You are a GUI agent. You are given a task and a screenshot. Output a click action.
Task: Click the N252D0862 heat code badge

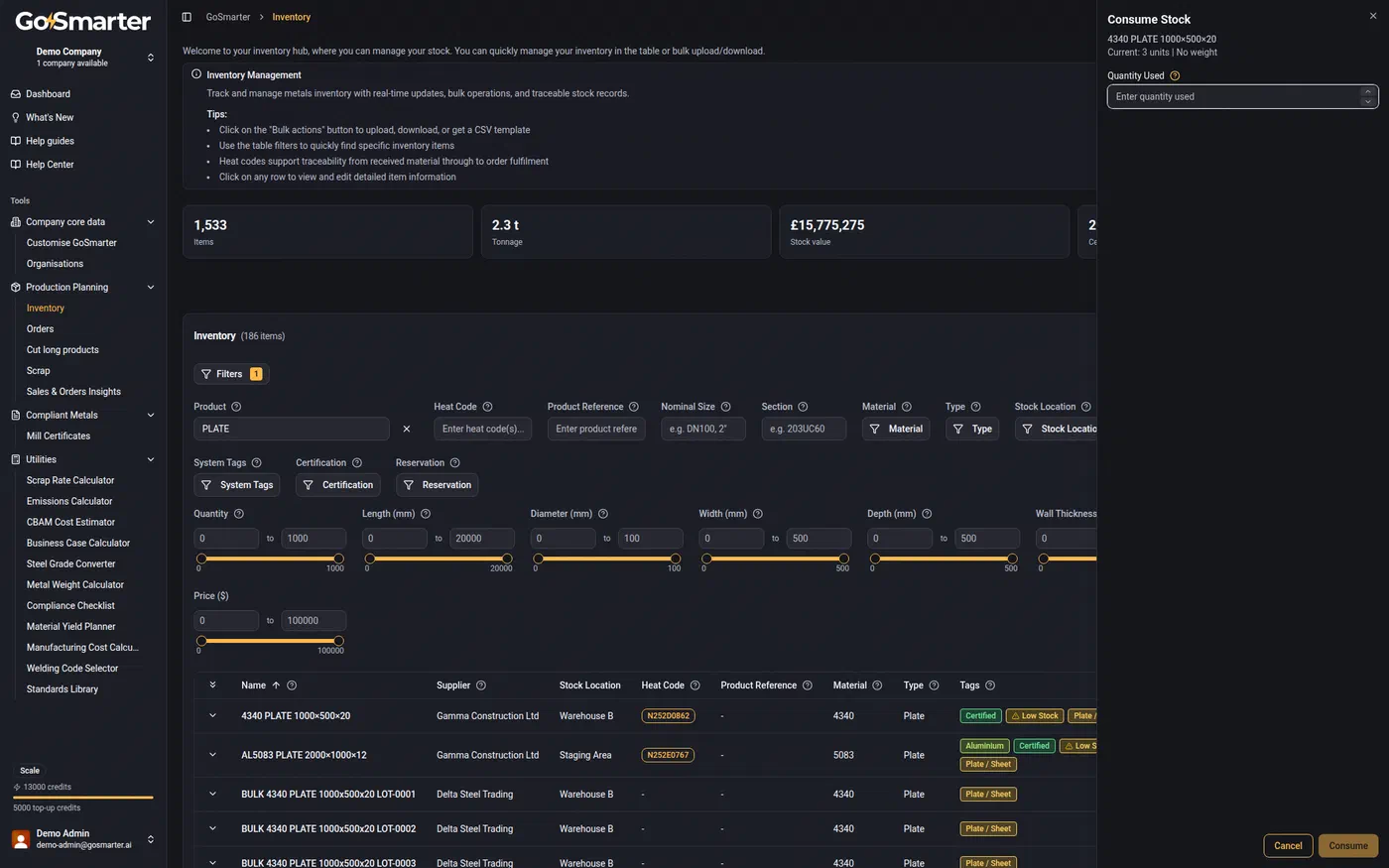(x=668, y=715)
